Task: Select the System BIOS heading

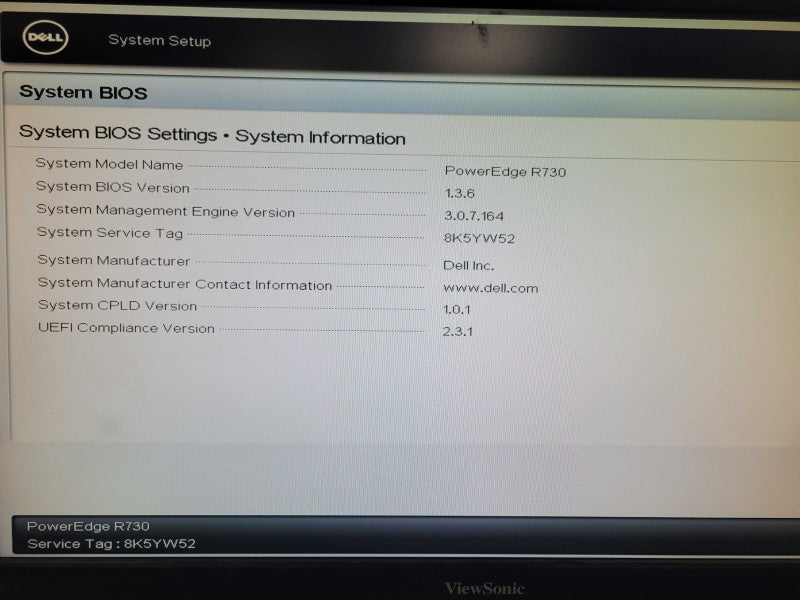Action: click(x=83, y=92)
